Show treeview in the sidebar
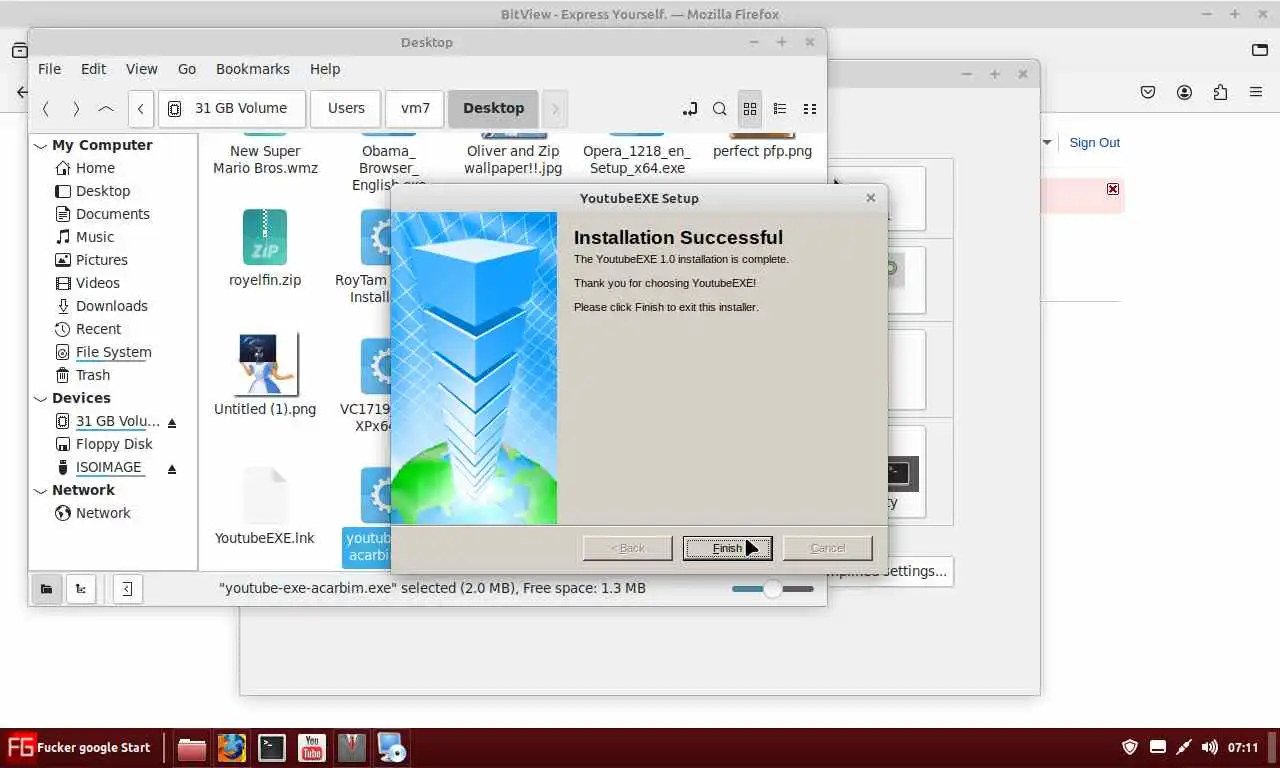Screen dimensions: 1280x768 click(81, 589)
